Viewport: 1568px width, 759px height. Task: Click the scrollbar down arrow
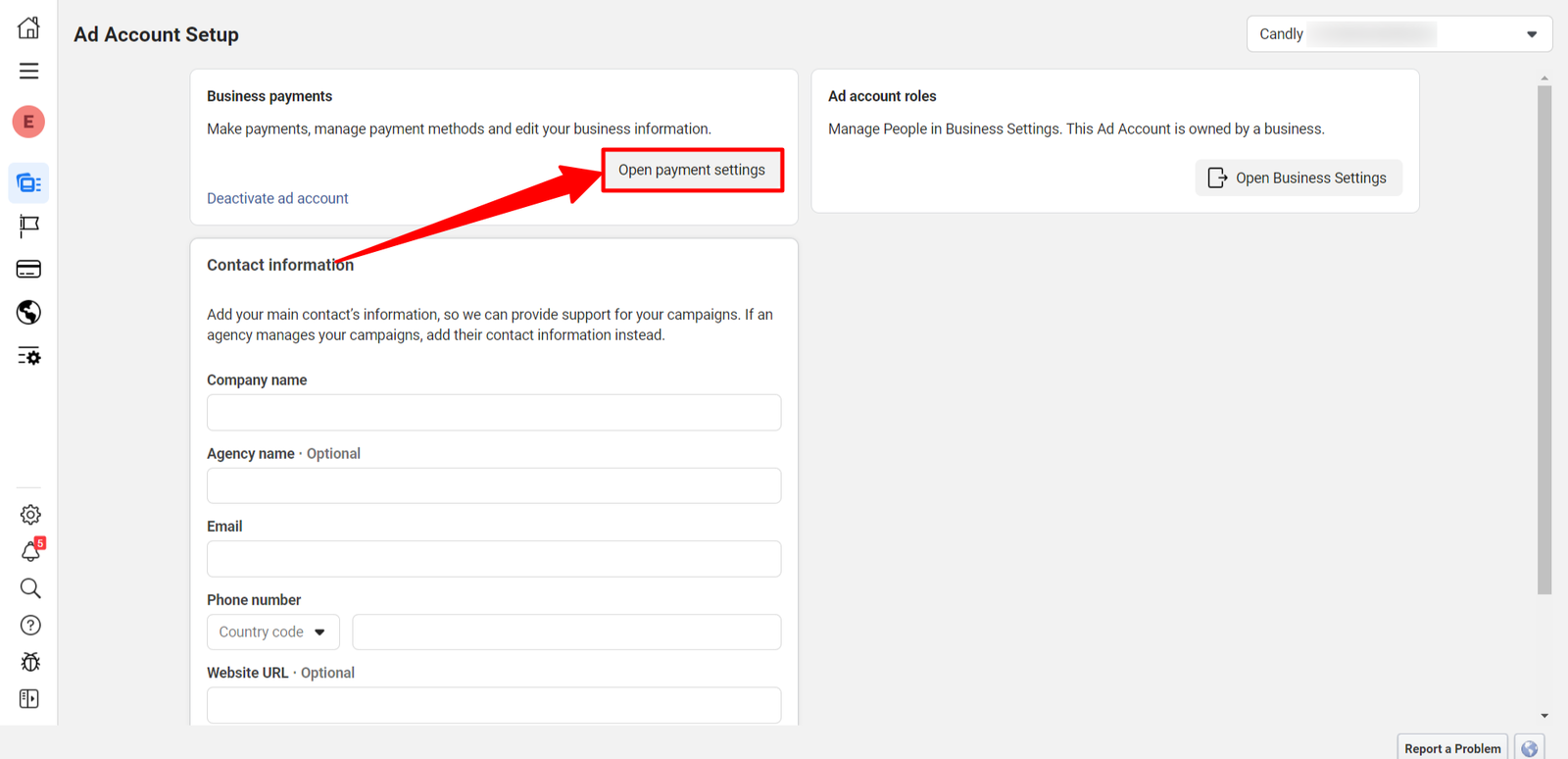[1544, 716]
